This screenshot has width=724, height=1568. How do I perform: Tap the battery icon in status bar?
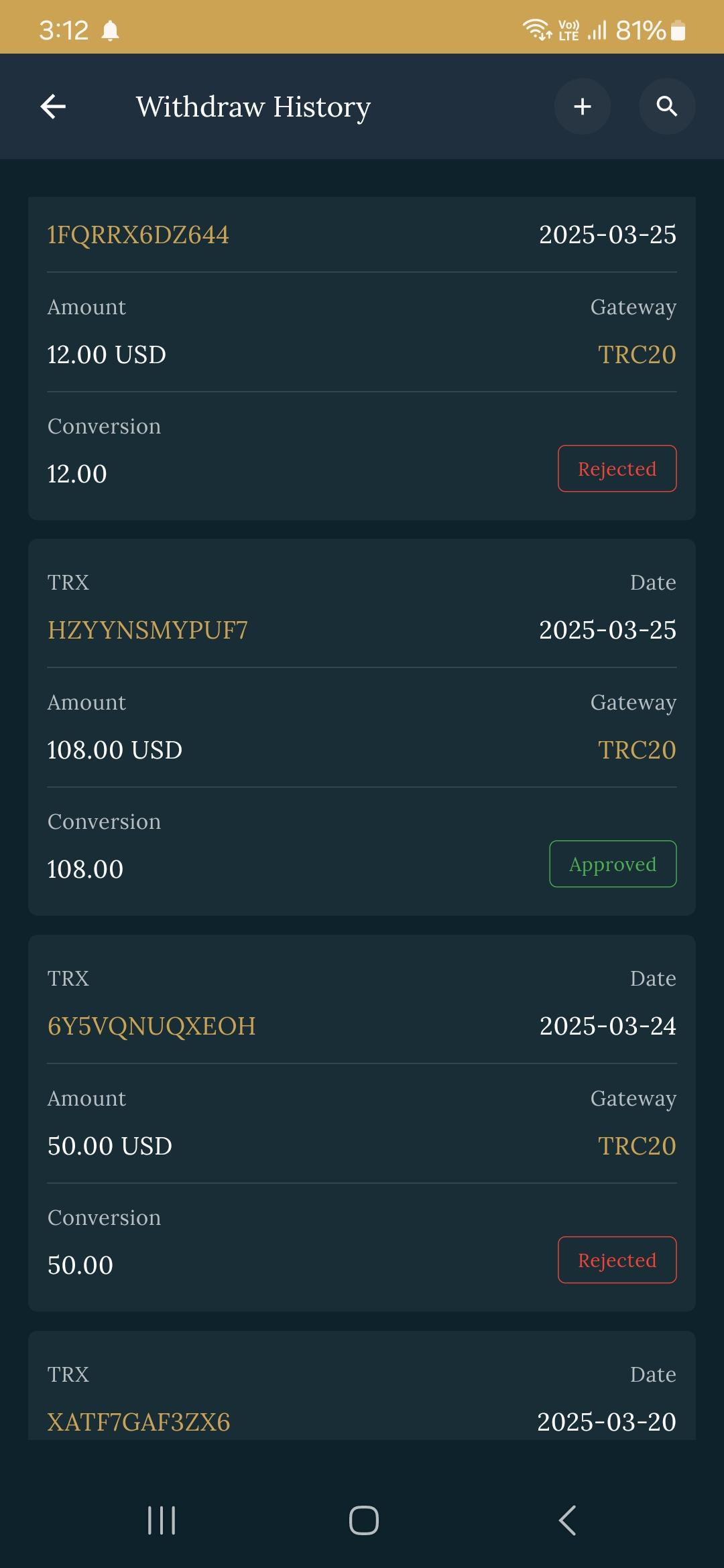click(678, 31)
